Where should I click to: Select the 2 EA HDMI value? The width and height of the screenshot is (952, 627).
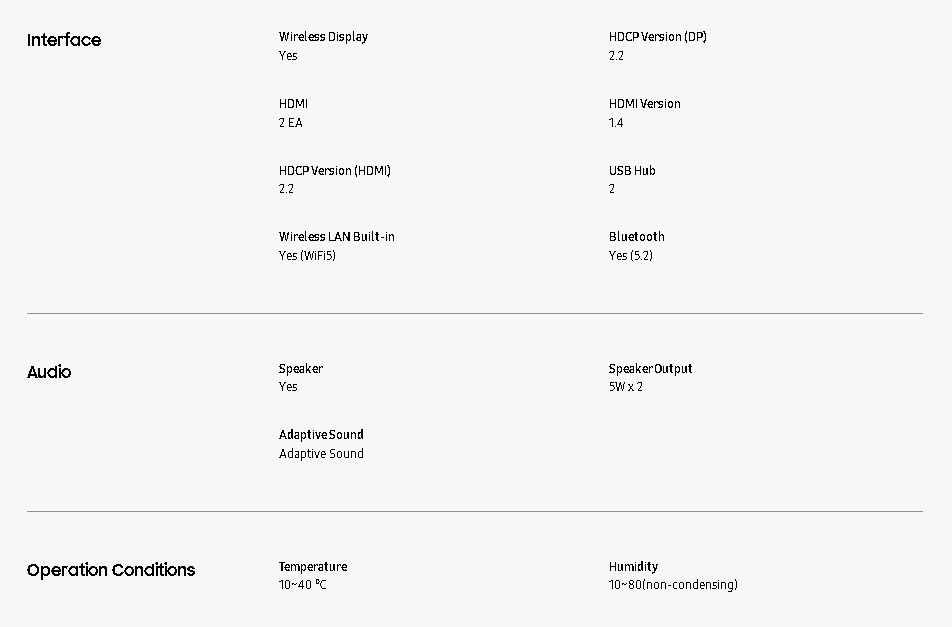[290, 123]
